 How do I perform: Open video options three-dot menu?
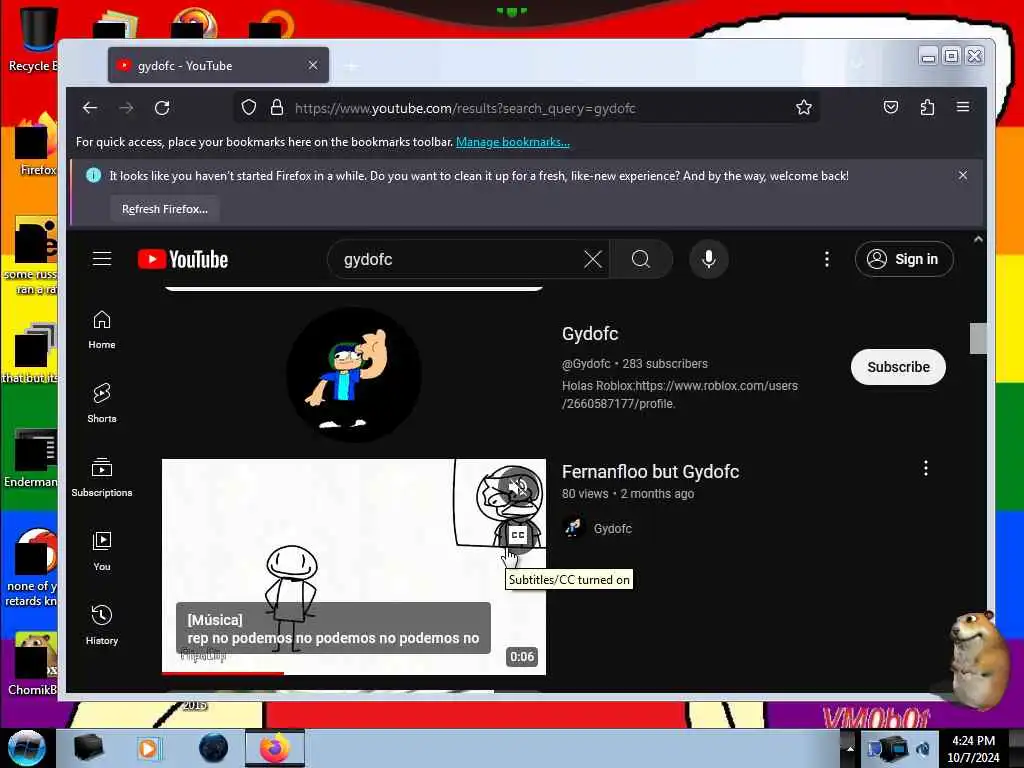click(x=925, y=468)
